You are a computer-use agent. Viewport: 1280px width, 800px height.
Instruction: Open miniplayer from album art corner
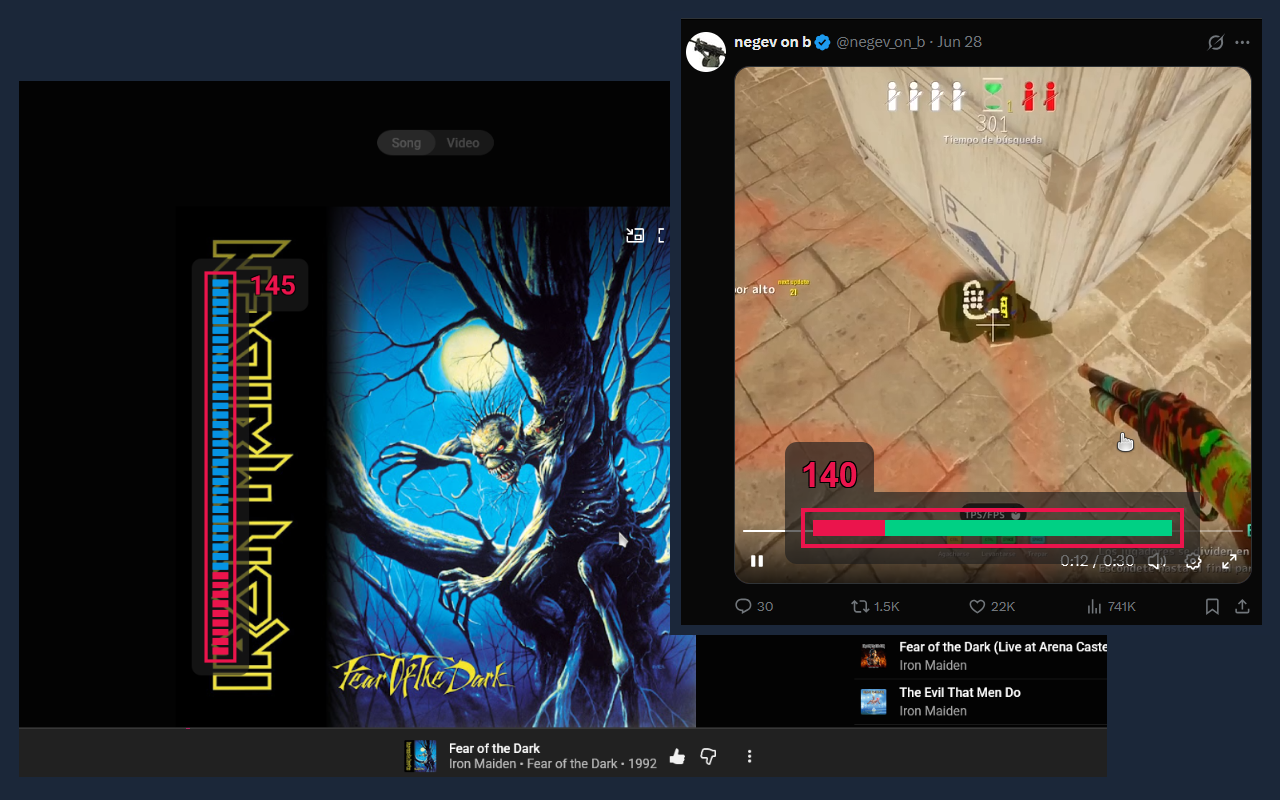(634, 236)
